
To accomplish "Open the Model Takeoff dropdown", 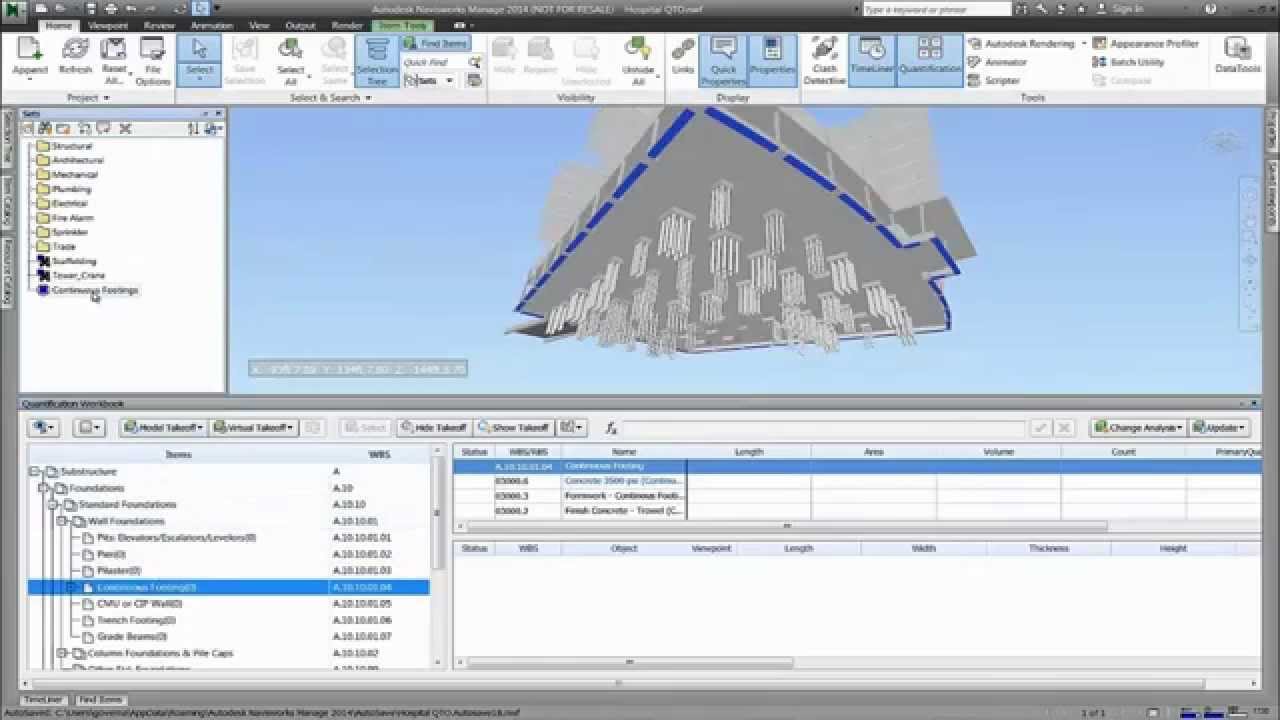I will coord(162,427).
